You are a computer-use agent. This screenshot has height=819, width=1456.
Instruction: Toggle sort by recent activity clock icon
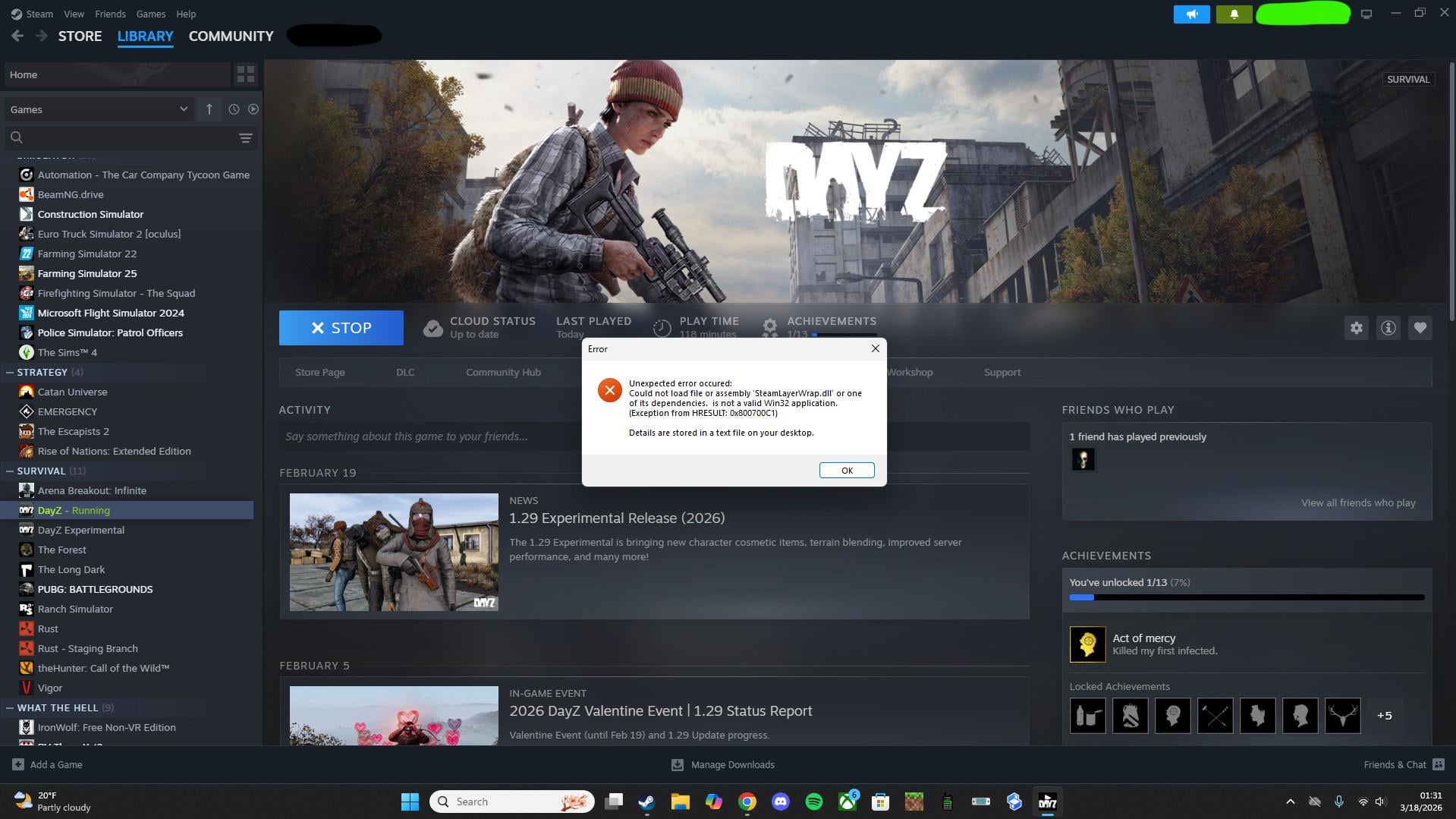pos(234,109)
